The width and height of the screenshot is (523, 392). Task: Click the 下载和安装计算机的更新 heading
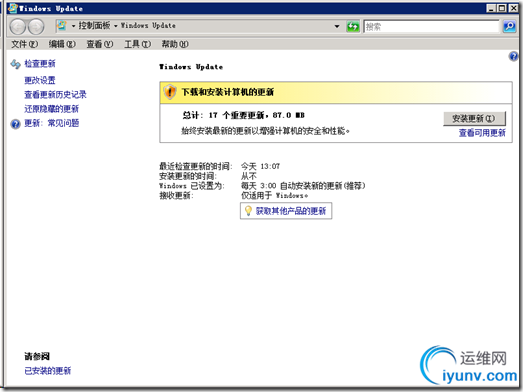(x=227, y=92)
